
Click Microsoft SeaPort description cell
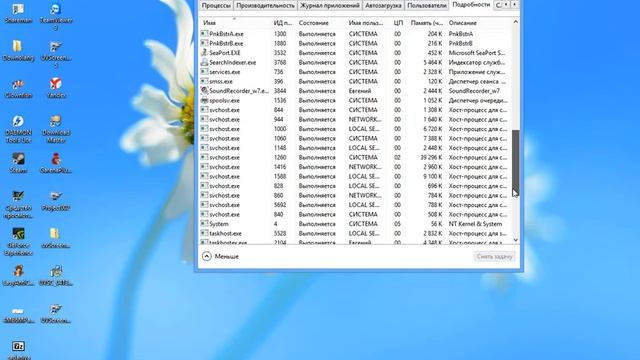pos(477,53)
